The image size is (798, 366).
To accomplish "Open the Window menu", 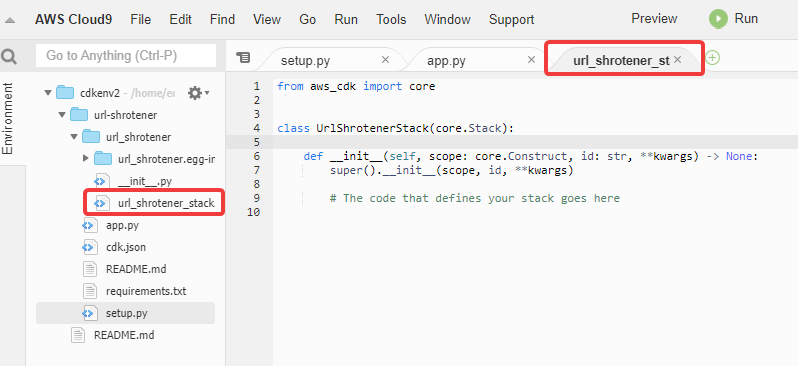I will point(447,19).
